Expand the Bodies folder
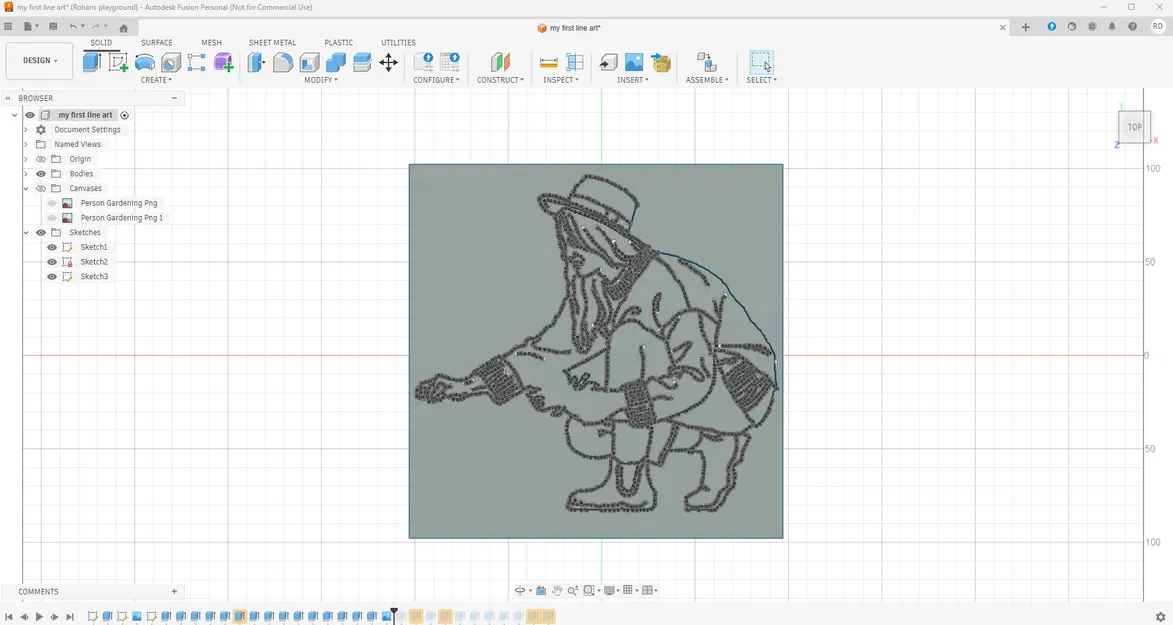 25,173
